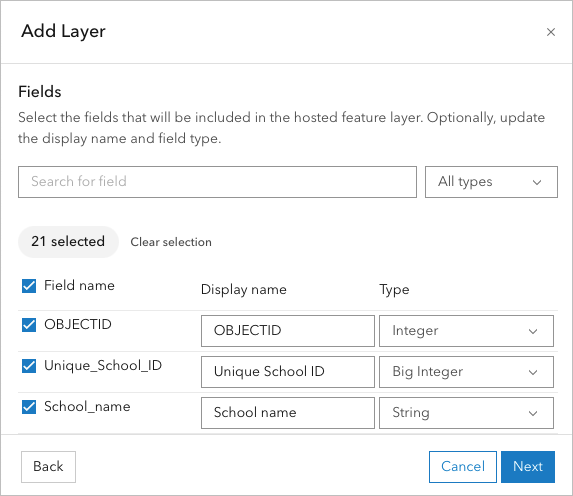Uncheck the OBJECTID field checkbox

[x=29, y=325]
